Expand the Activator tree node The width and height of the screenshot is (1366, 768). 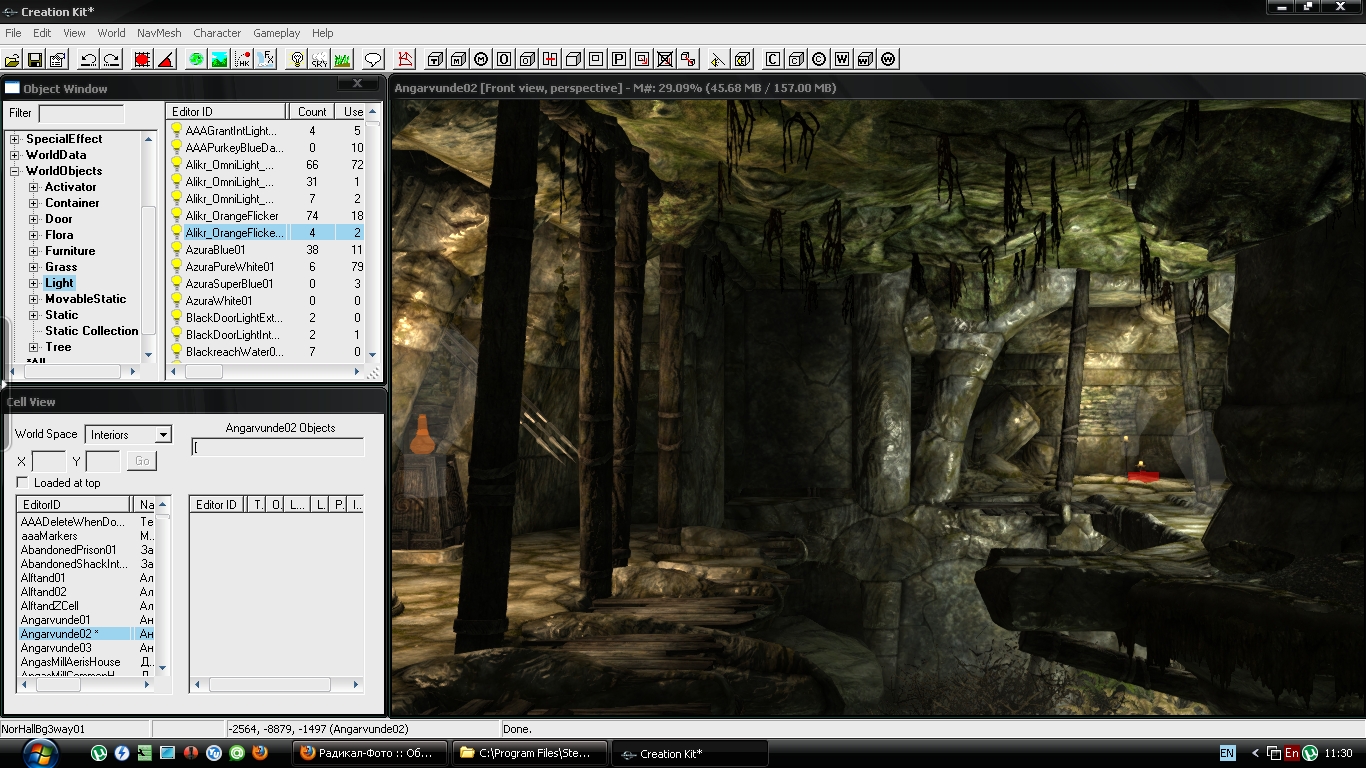pos(34,187)
